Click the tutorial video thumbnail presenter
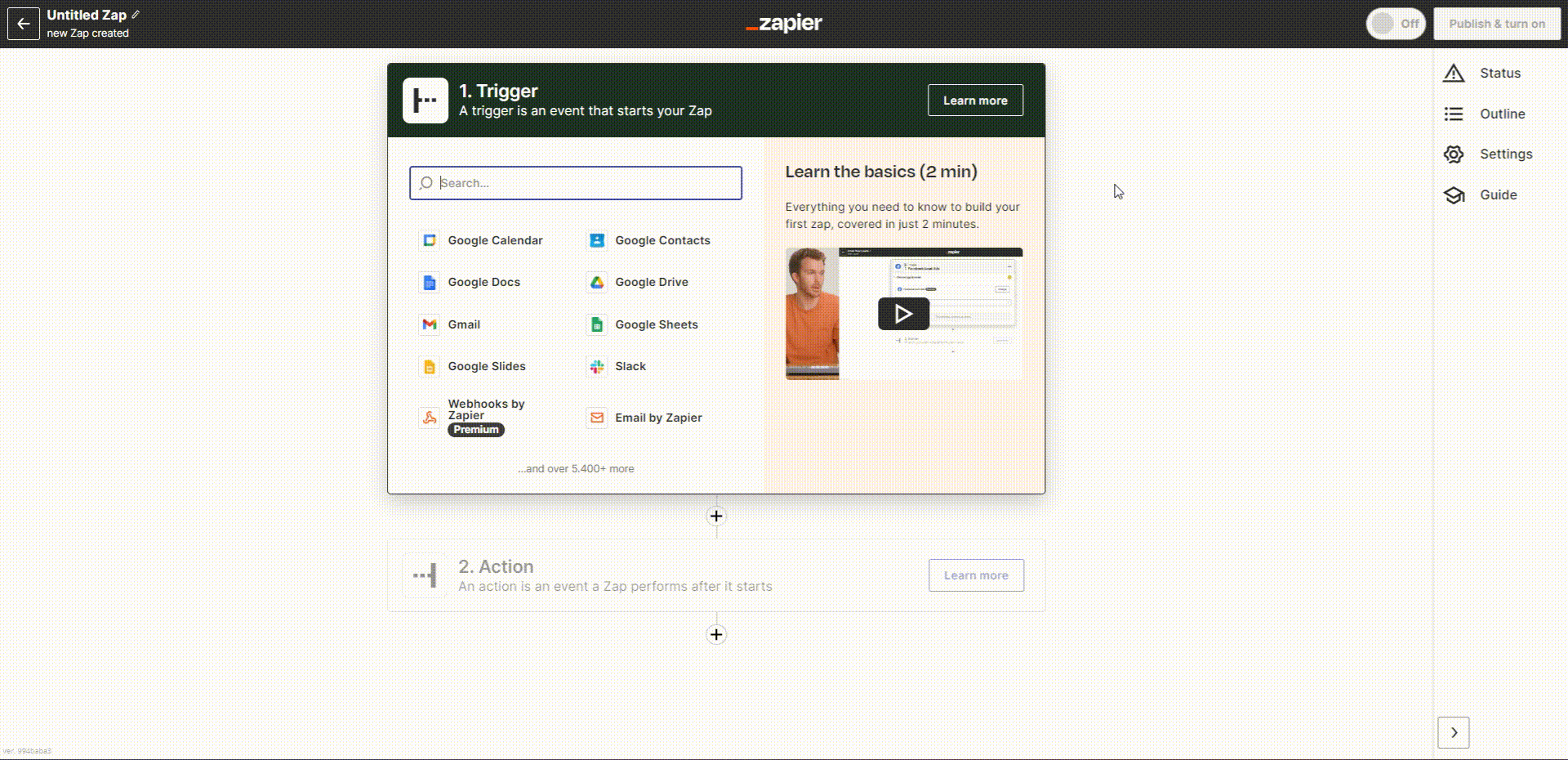The image size is (1568, 760). click(x=812, y=314)
